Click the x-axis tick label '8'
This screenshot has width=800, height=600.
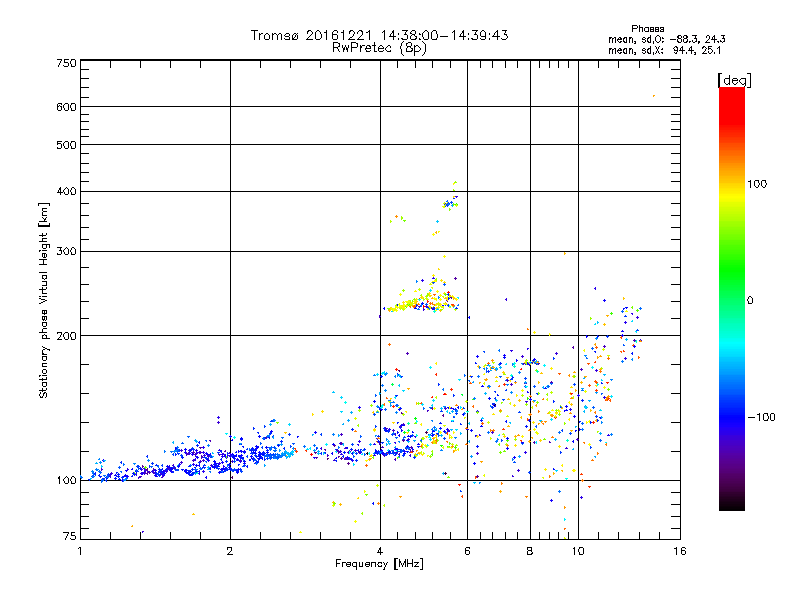coord(530,551)
